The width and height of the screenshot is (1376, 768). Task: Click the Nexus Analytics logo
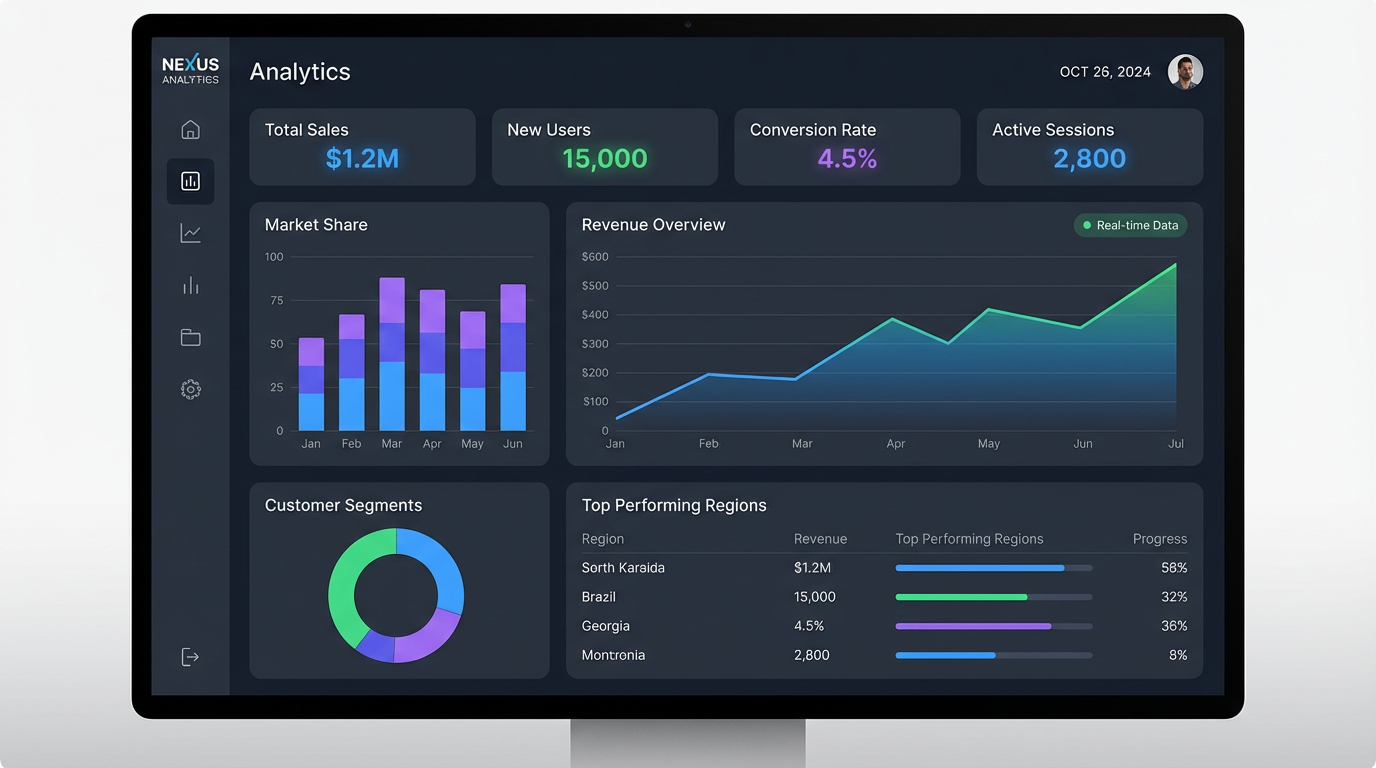190,70
